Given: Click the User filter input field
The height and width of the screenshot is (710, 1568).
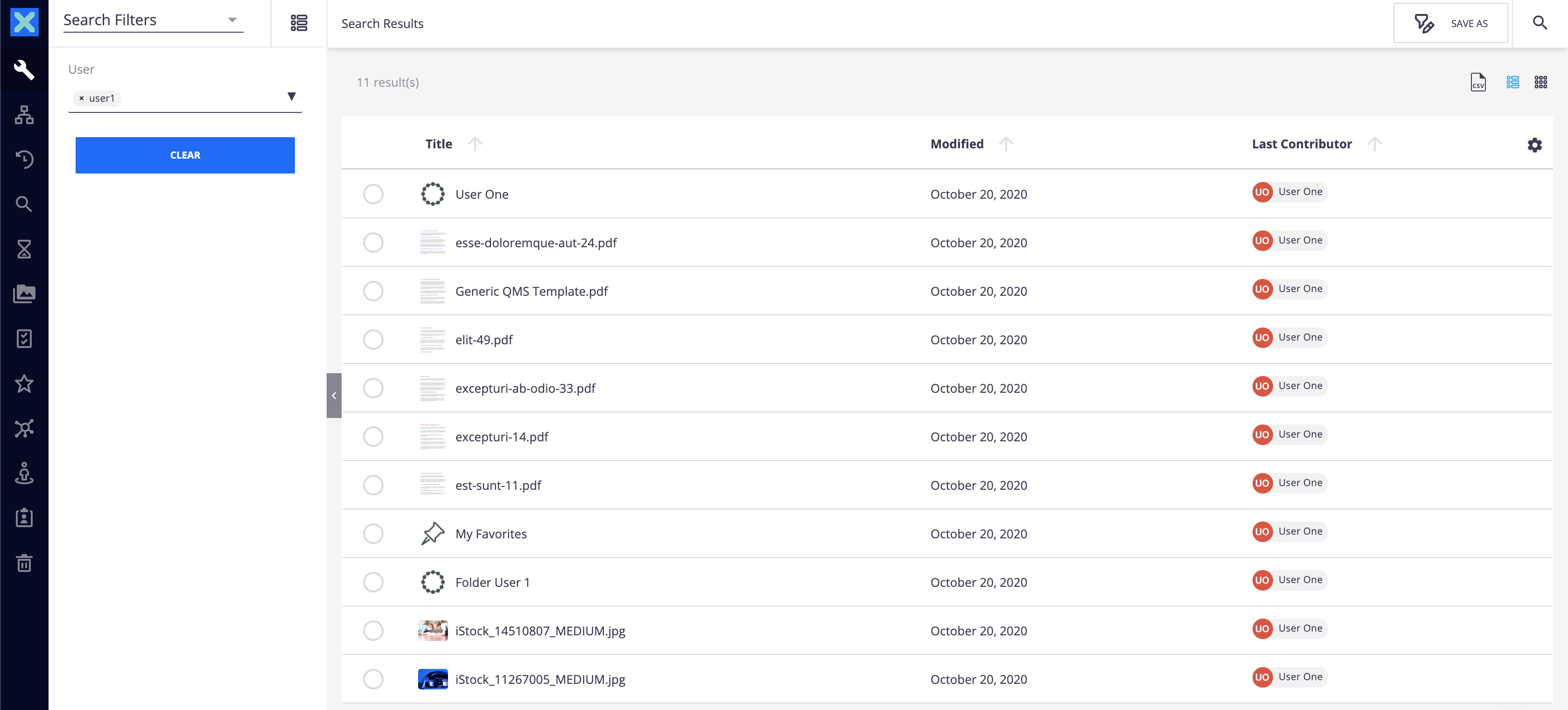Looking at the screenshot, I should click(185, 98).
